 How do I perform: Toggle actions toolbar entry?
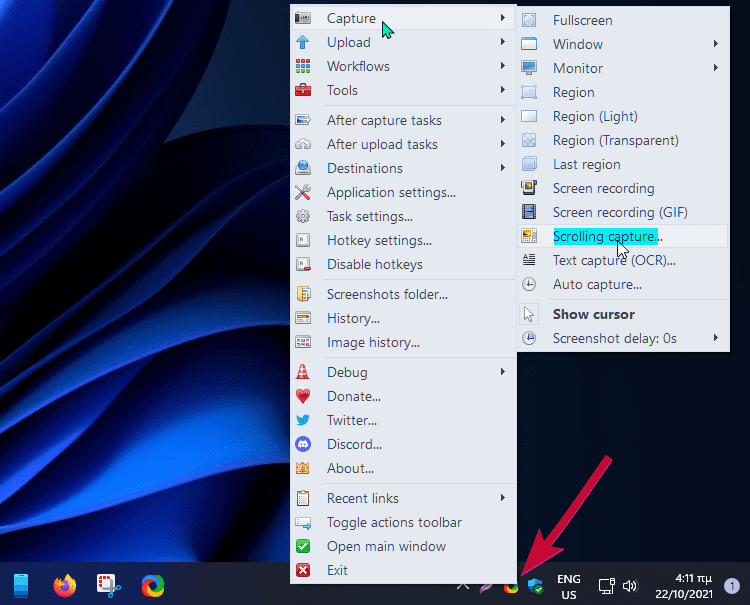point(403,522)
